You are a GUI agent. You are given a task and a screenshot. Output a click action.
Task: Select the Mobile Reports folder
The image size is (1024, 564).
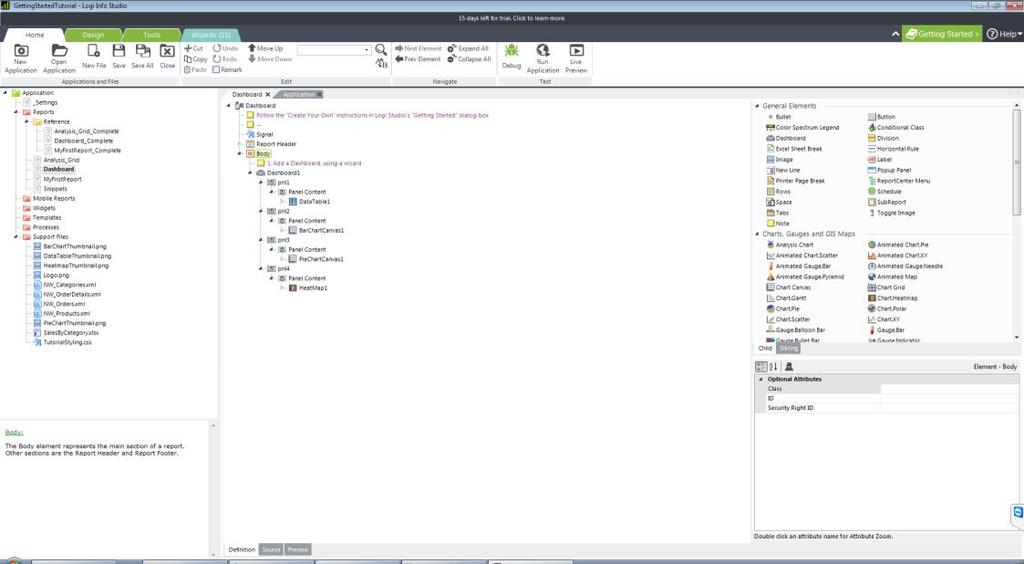point(54,198)
